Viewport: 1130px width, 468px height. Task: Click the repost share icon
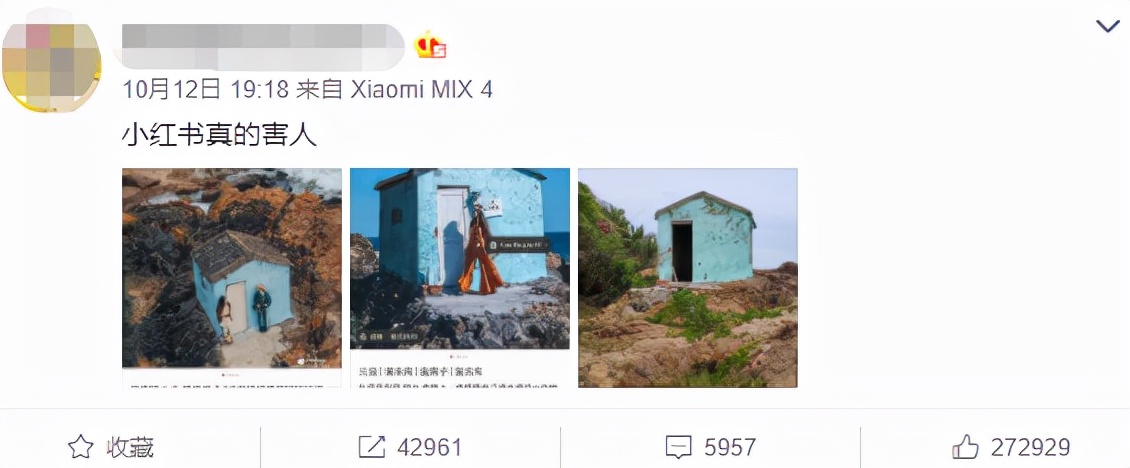click(372, 448)
